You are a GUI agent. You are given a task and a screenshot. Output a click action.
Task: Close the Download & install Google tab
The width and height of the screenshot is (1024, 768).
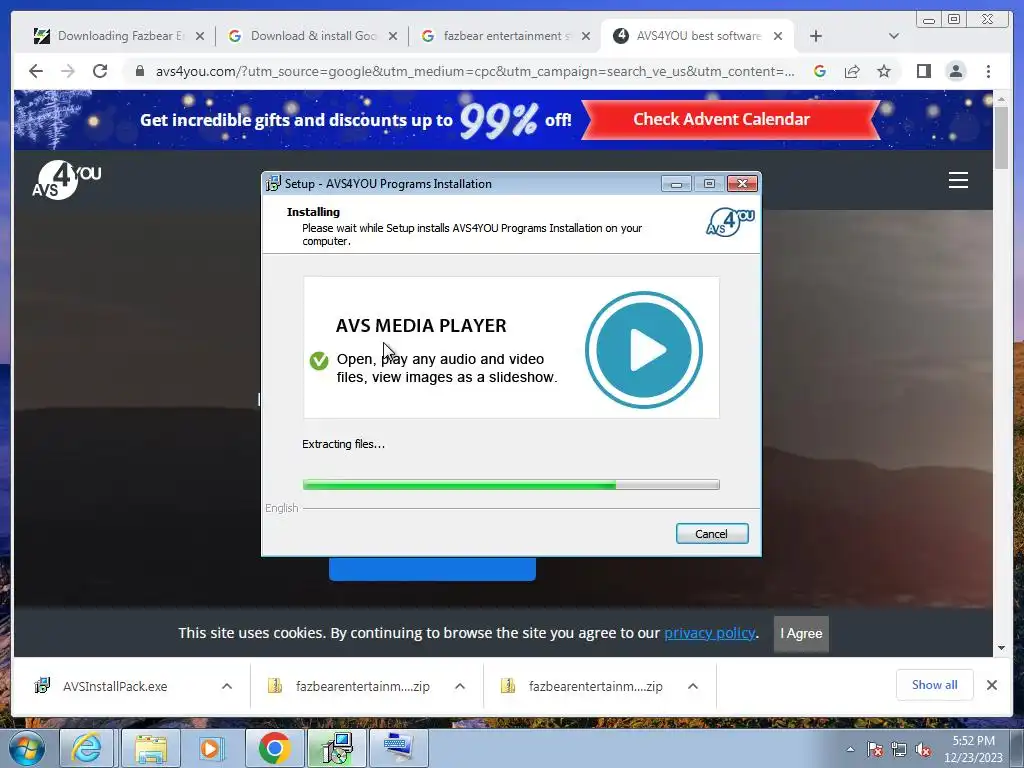[392, 36]
